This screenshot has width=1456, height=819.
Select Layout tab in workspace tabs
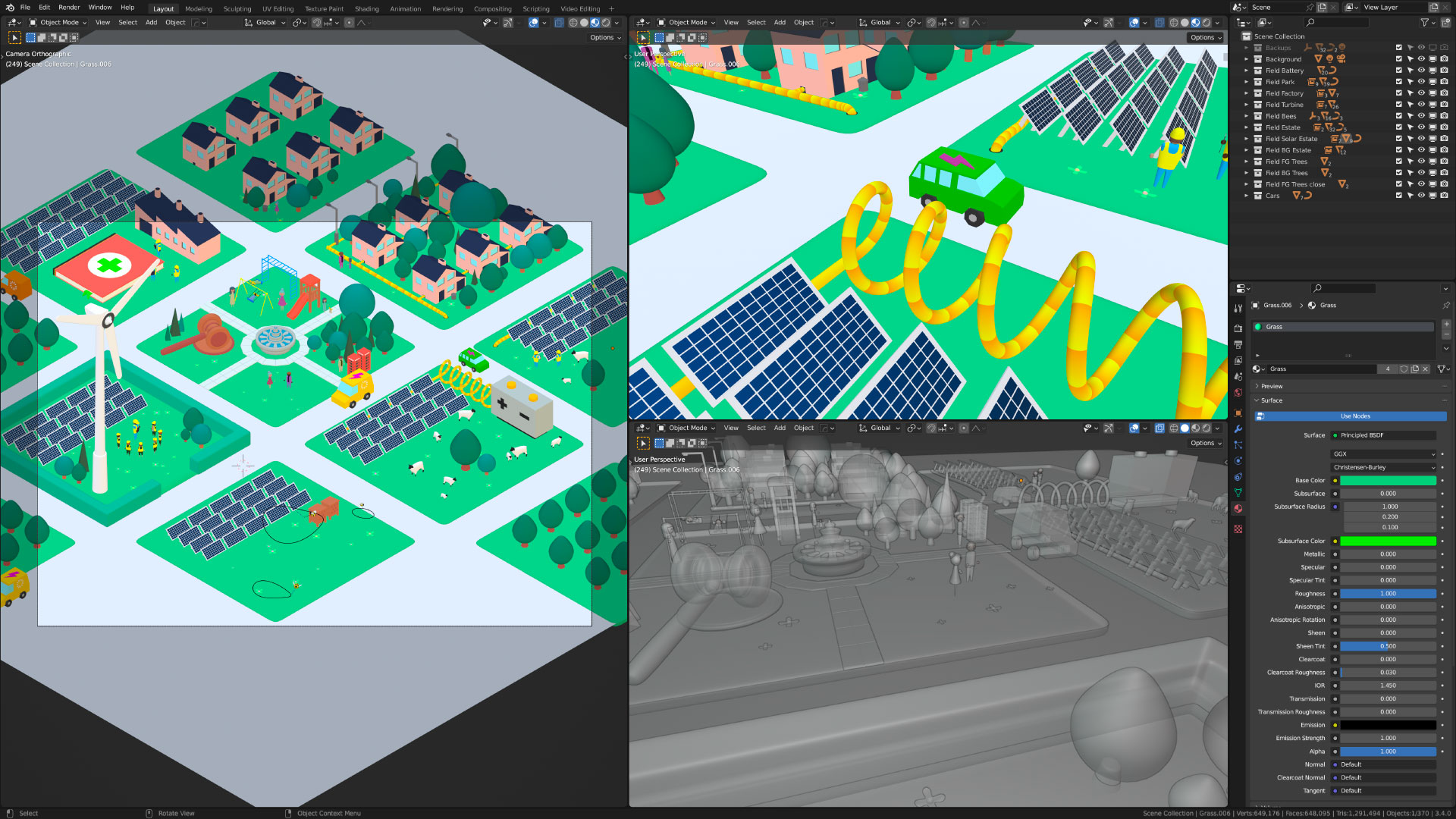point(163,8)
